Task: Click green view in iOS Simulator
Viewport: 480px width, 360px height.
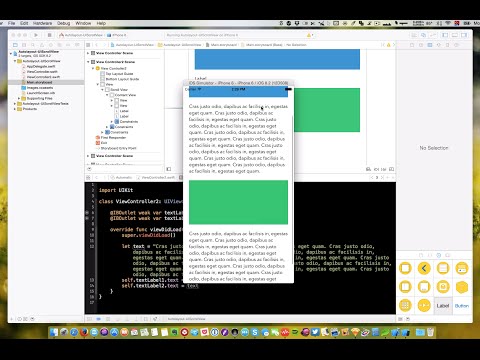Action: (x=238, y=202)
